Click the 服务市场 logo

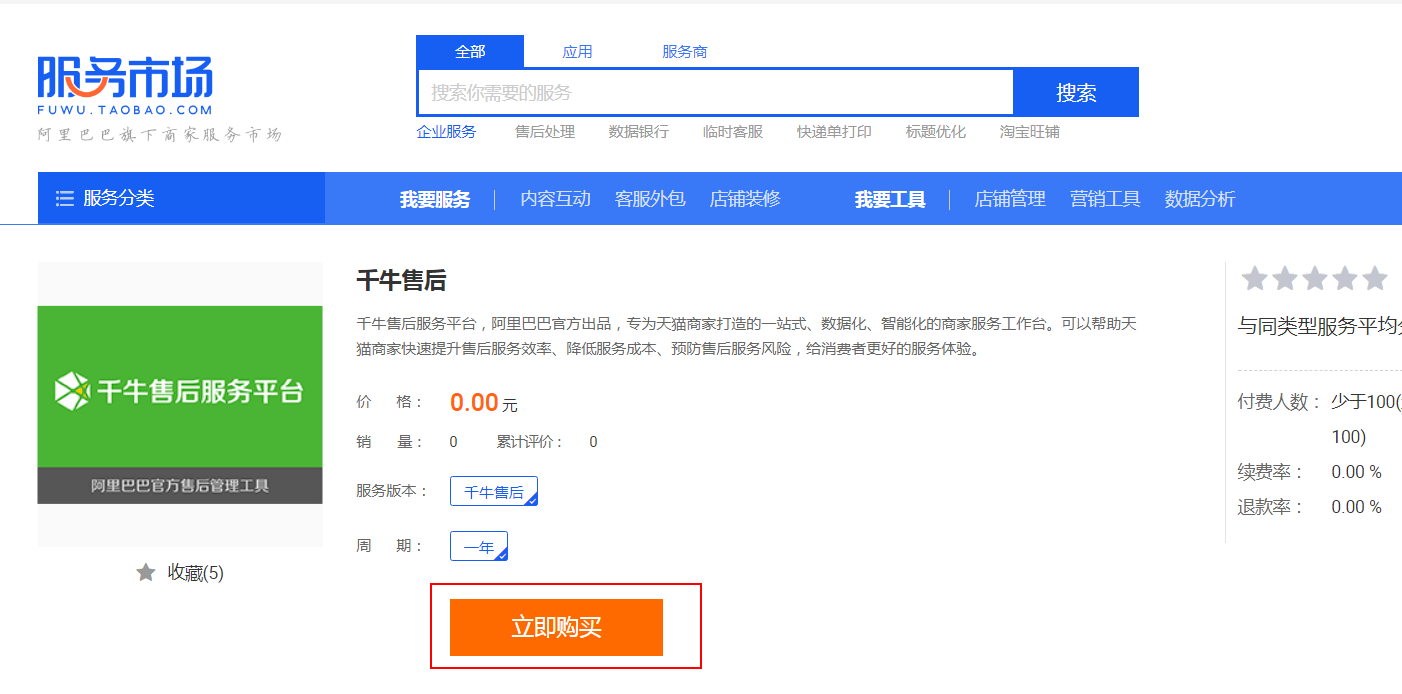(125, 86)
